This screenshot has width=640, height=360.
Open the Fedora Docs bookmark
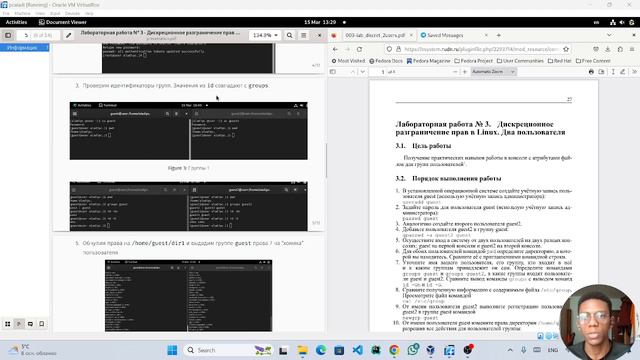[x=386, y=61]
